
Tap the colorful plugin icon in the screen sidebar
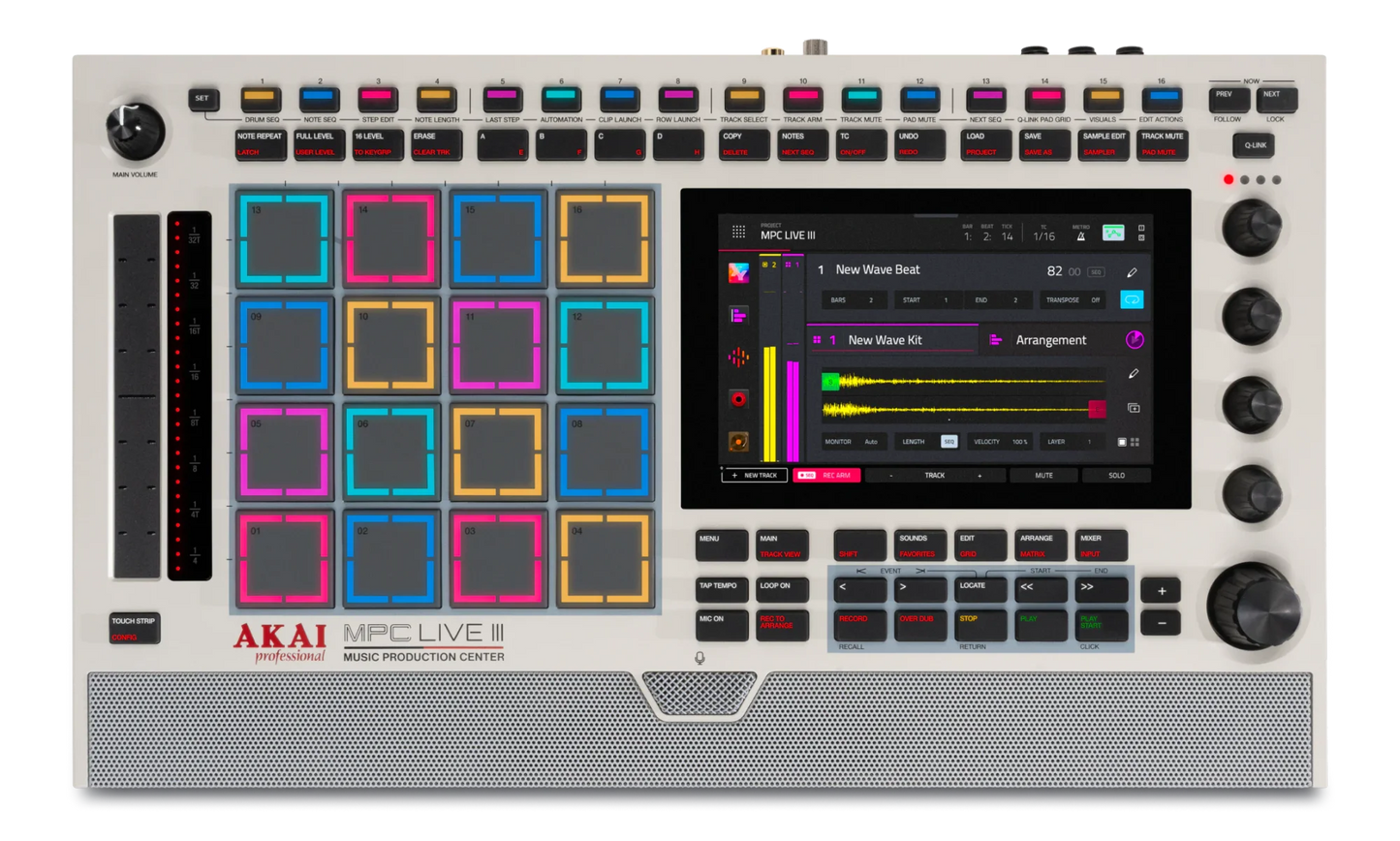click(738, 273)
